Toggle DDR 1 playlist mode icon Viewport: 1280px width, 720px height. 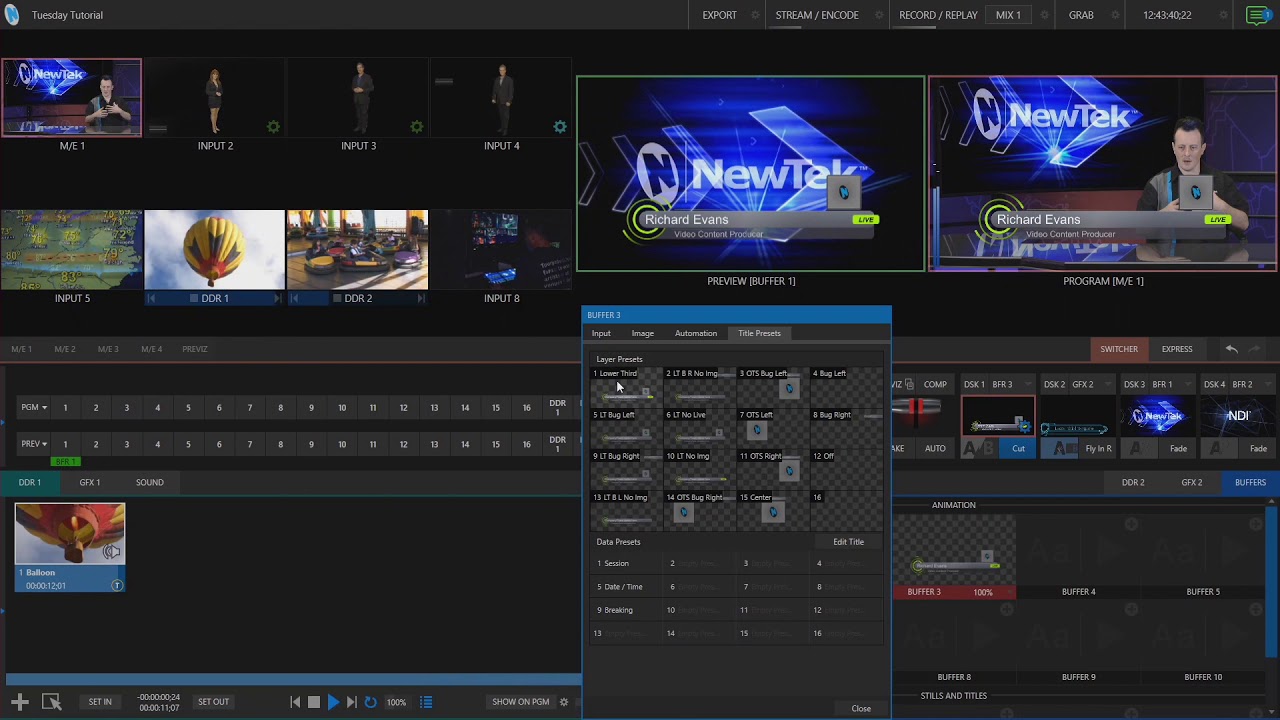[426, 702]
